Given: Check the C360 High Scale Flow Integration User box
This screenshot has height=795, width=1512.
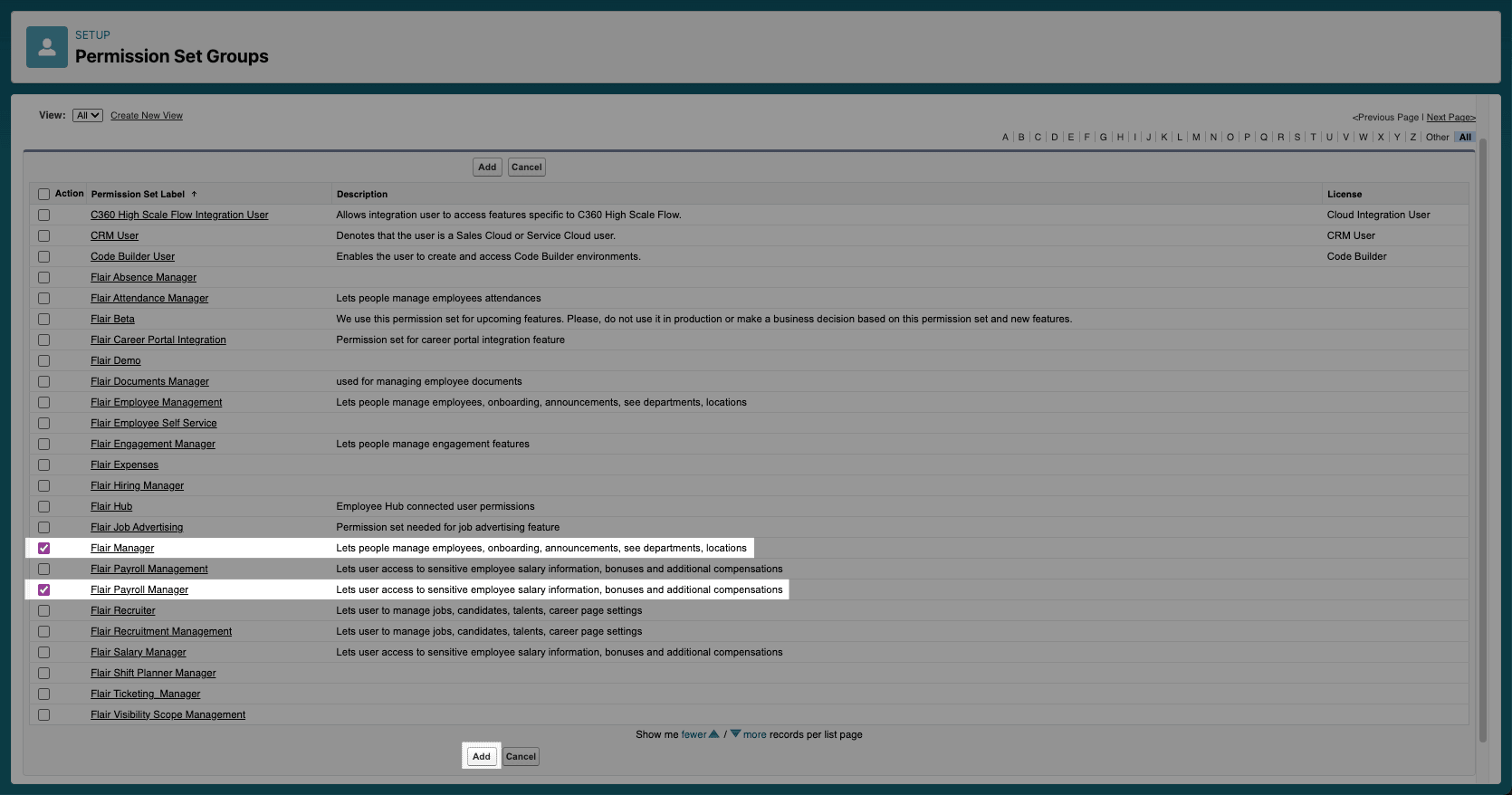Looking at the screenshot, I should tap(43, 215).
